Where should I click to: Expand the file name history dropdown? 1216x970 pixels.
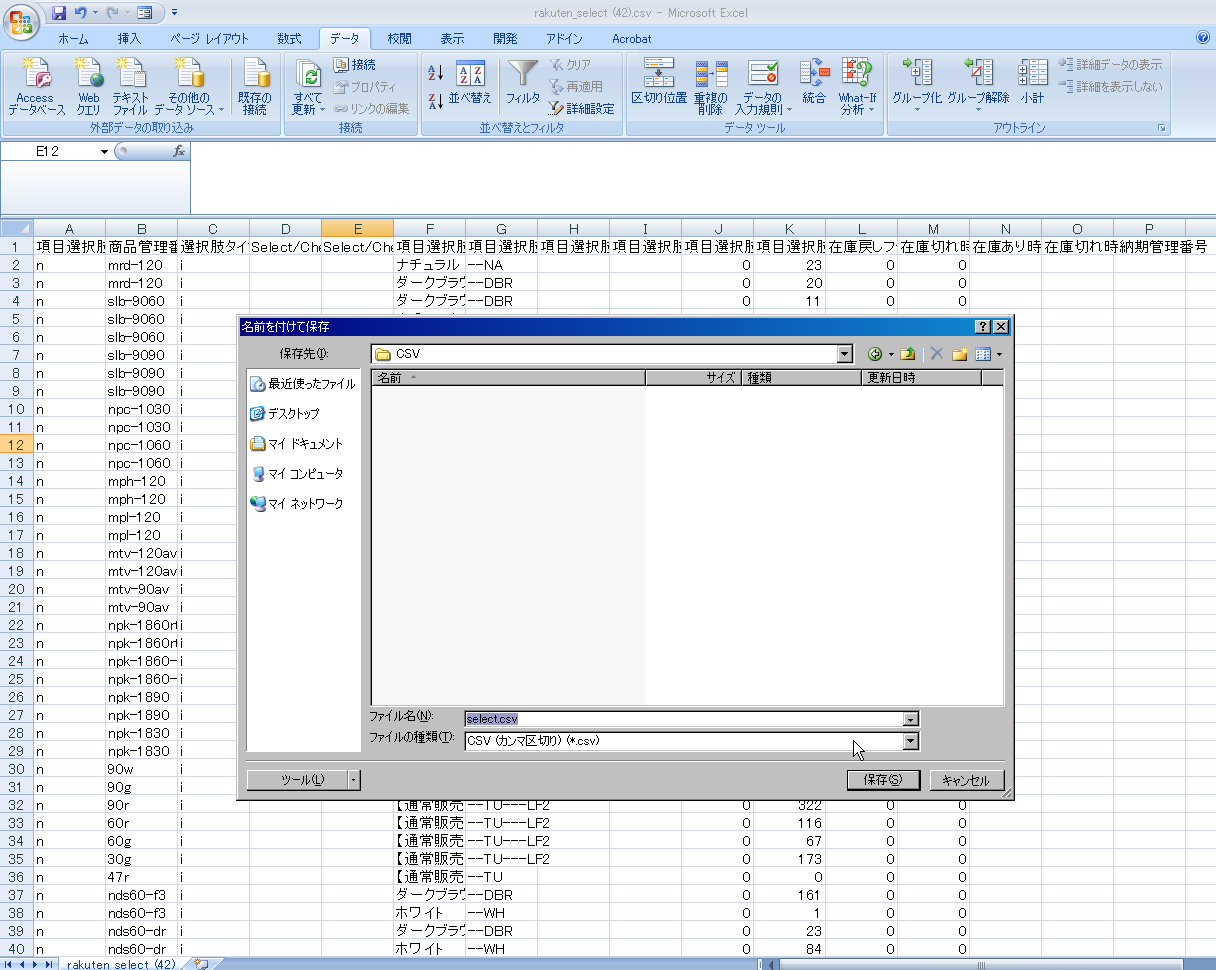pyautogui.click(x=910, y=718)
